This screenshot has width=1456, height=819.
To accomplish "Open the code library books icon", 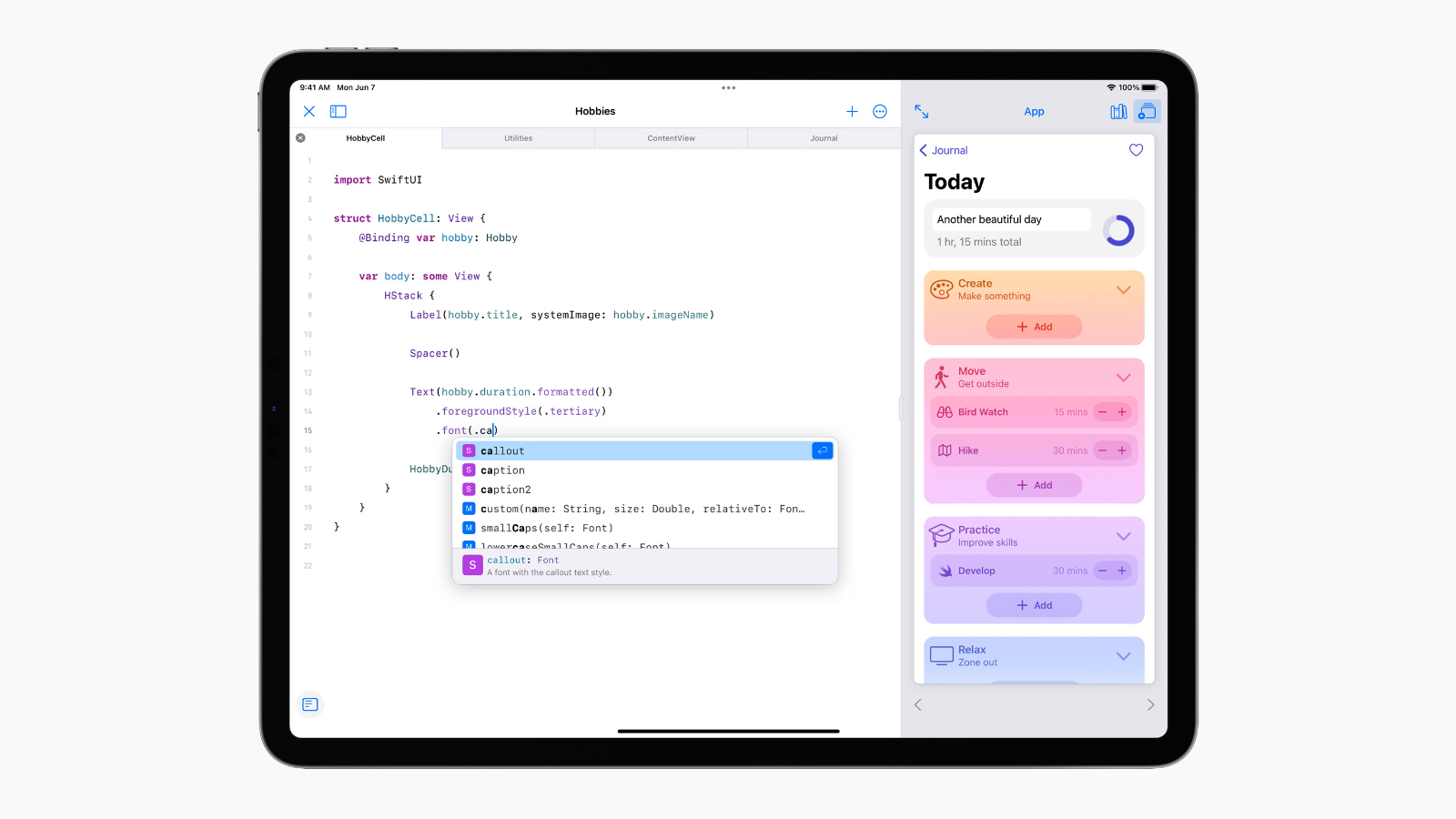I will tap(1118, 111).
